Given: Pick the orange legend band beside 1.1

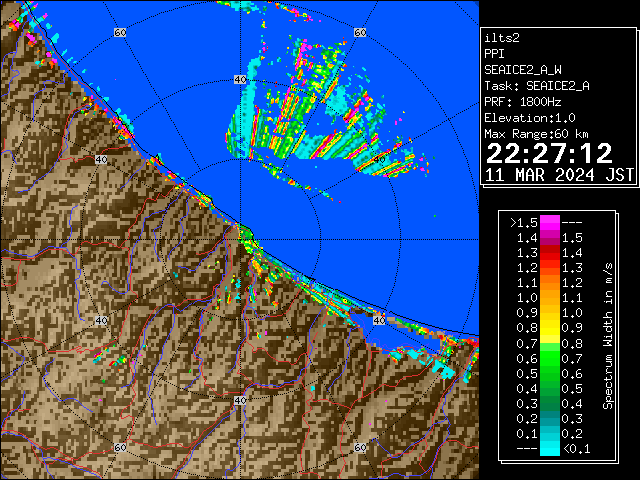Looking at the screenshot, I should 550,283.
